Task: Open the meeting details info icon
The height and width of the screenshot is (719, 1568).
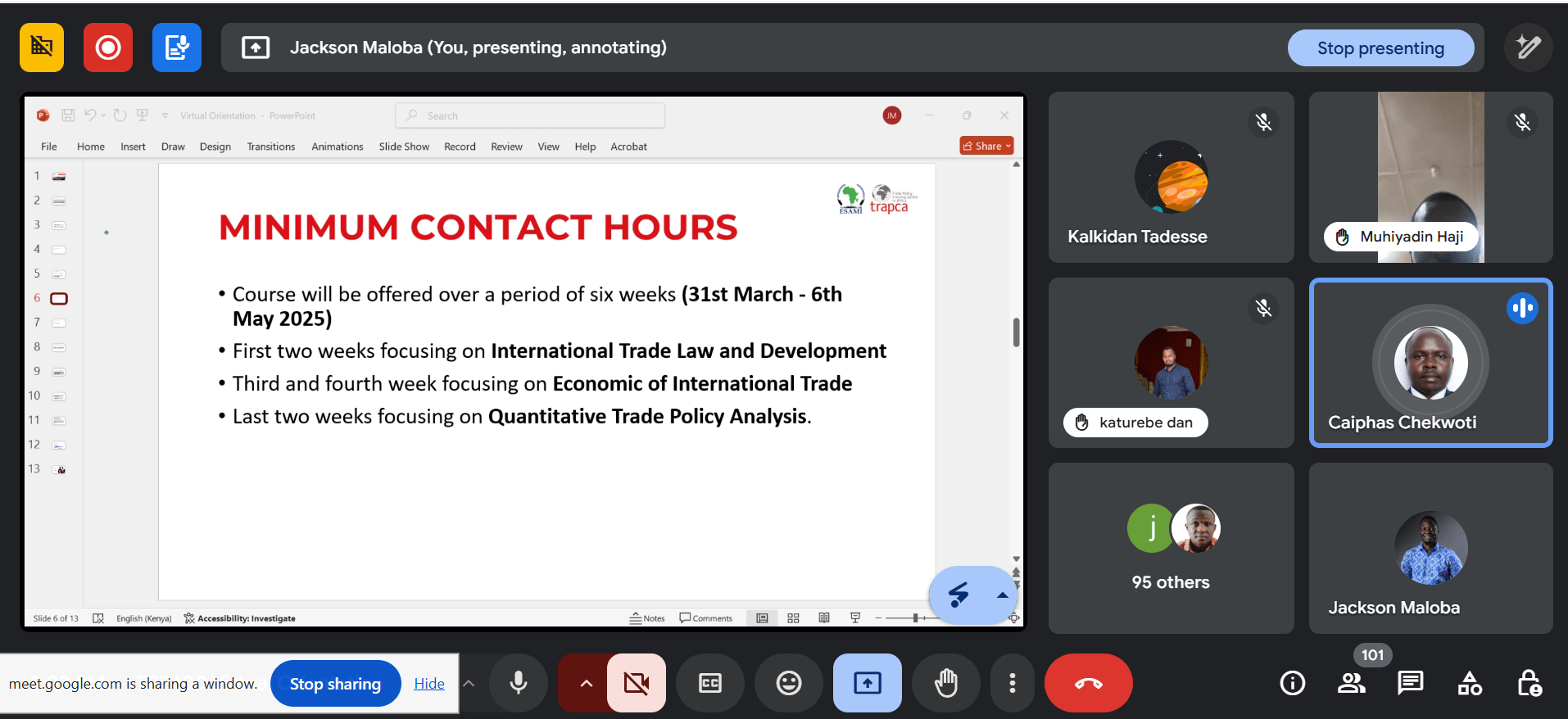Action: click(1292, 683)
